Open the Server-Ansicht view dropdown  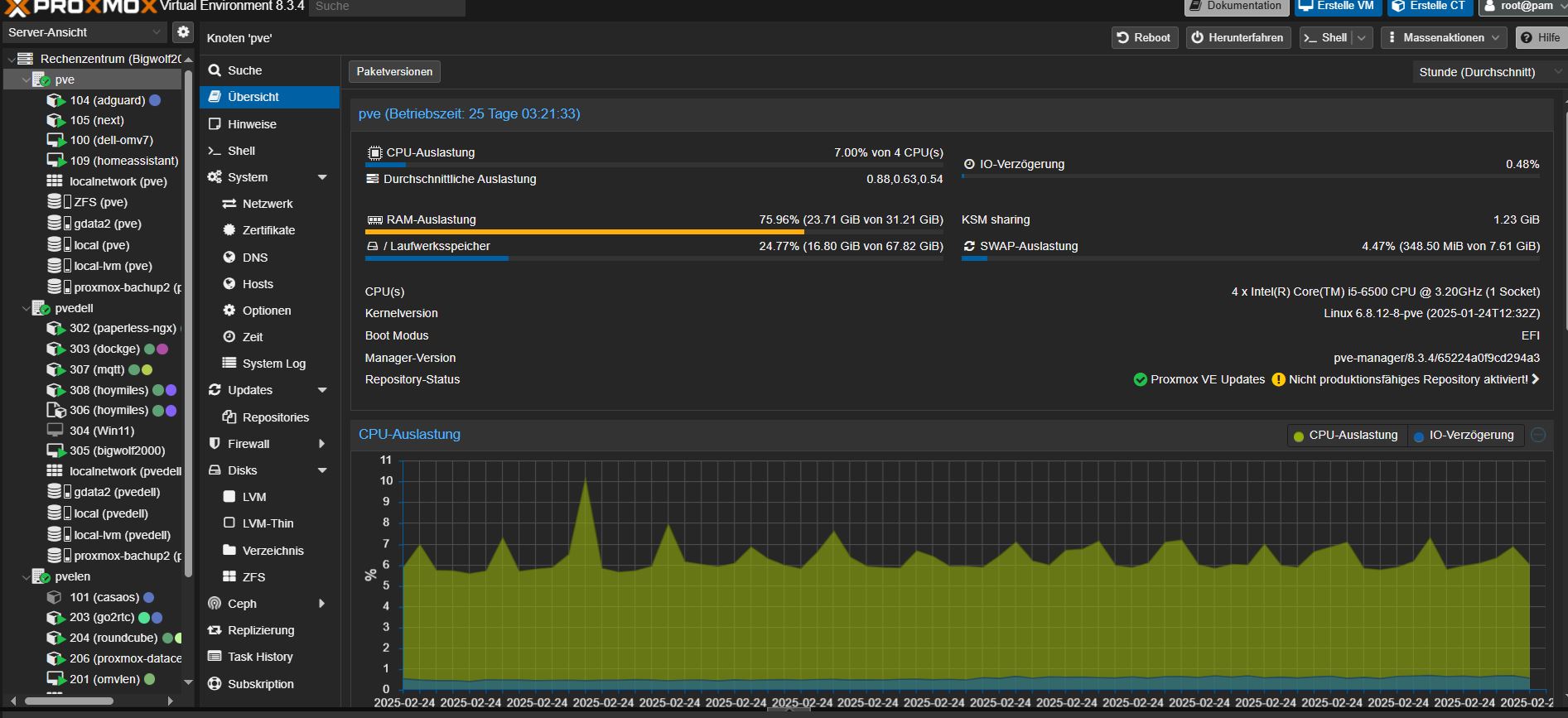coord(84,32)
